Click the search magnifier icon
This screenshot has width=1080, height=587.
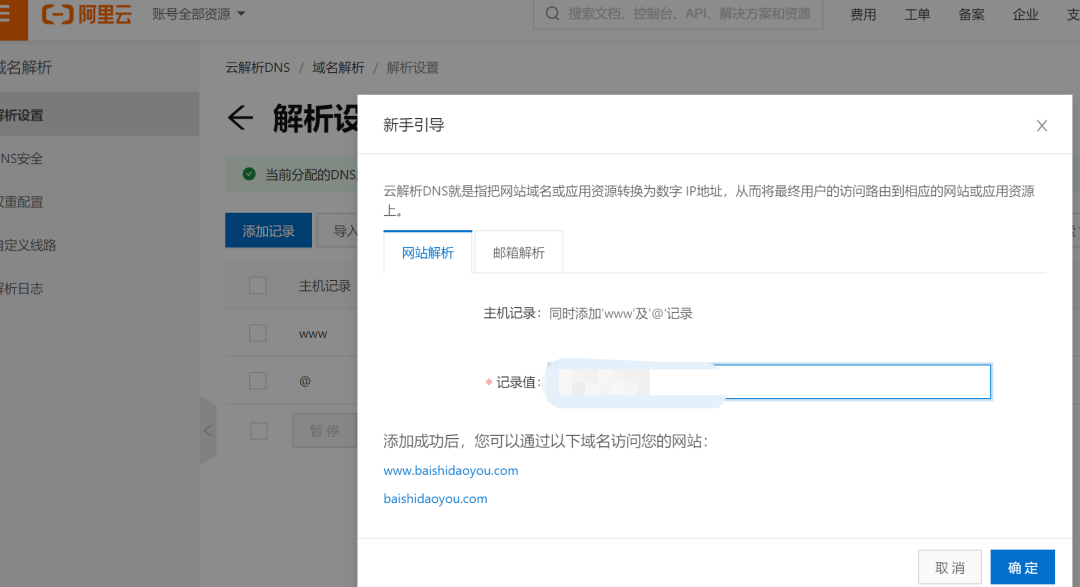[552, 14]
